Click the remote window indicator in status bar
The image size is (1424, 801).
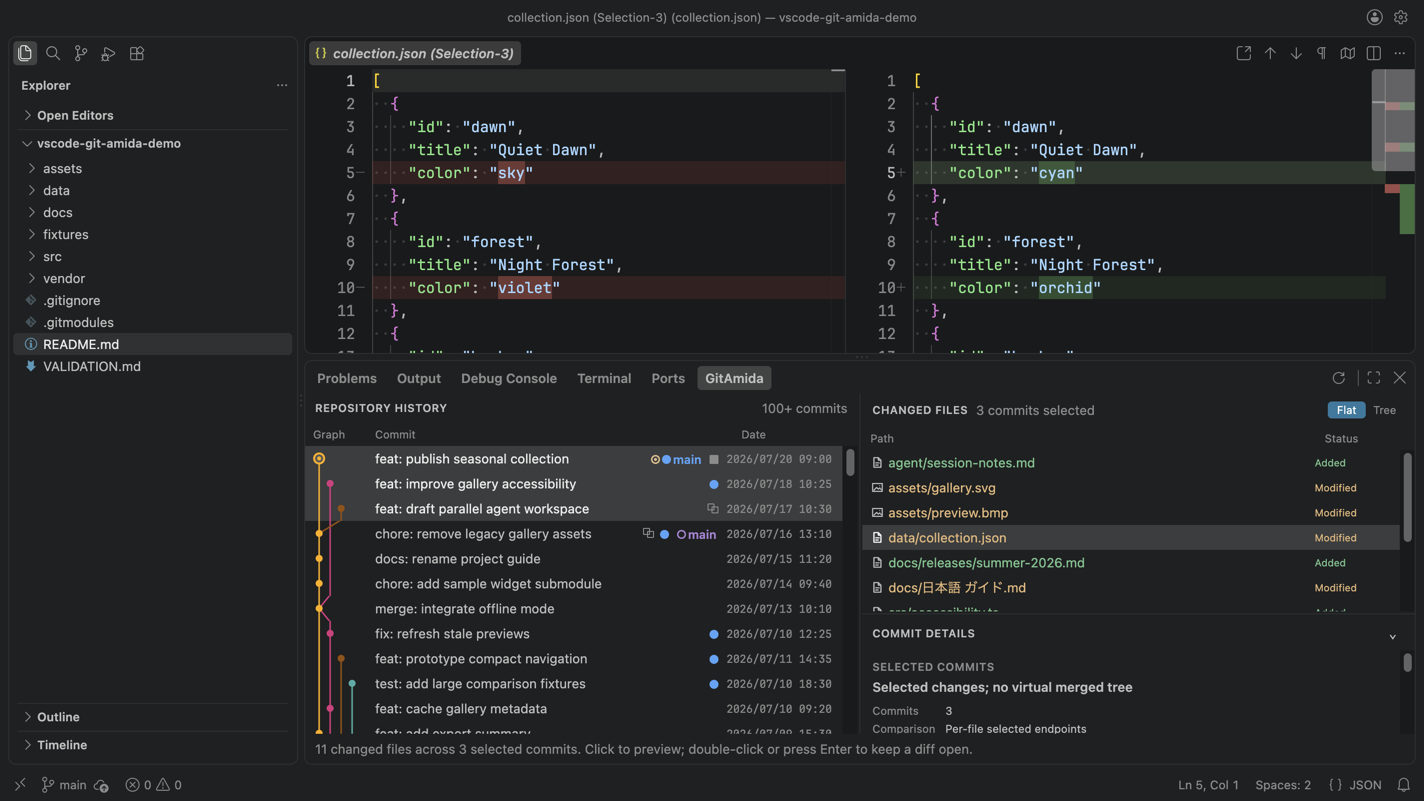point(20,785)
